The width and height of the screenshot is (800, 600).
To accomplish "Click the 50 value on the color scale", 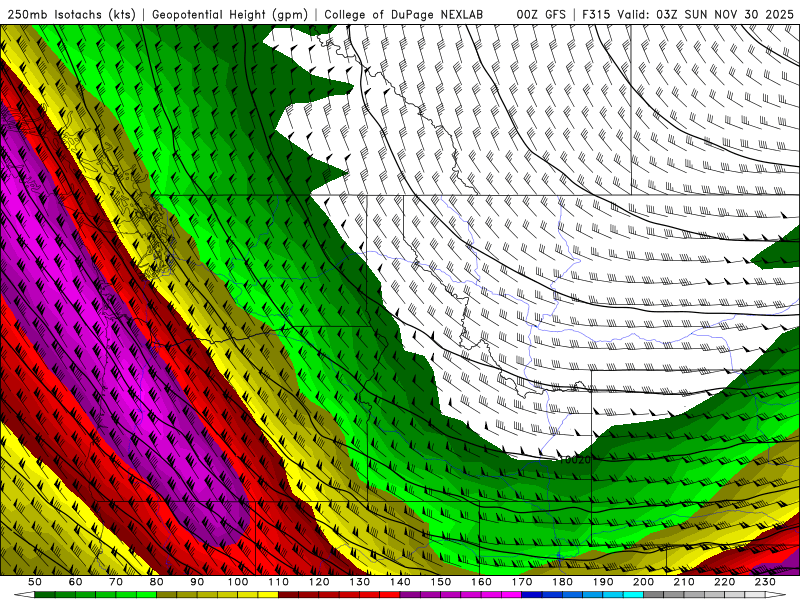I will pyautogui.click(x=35, y=582).
